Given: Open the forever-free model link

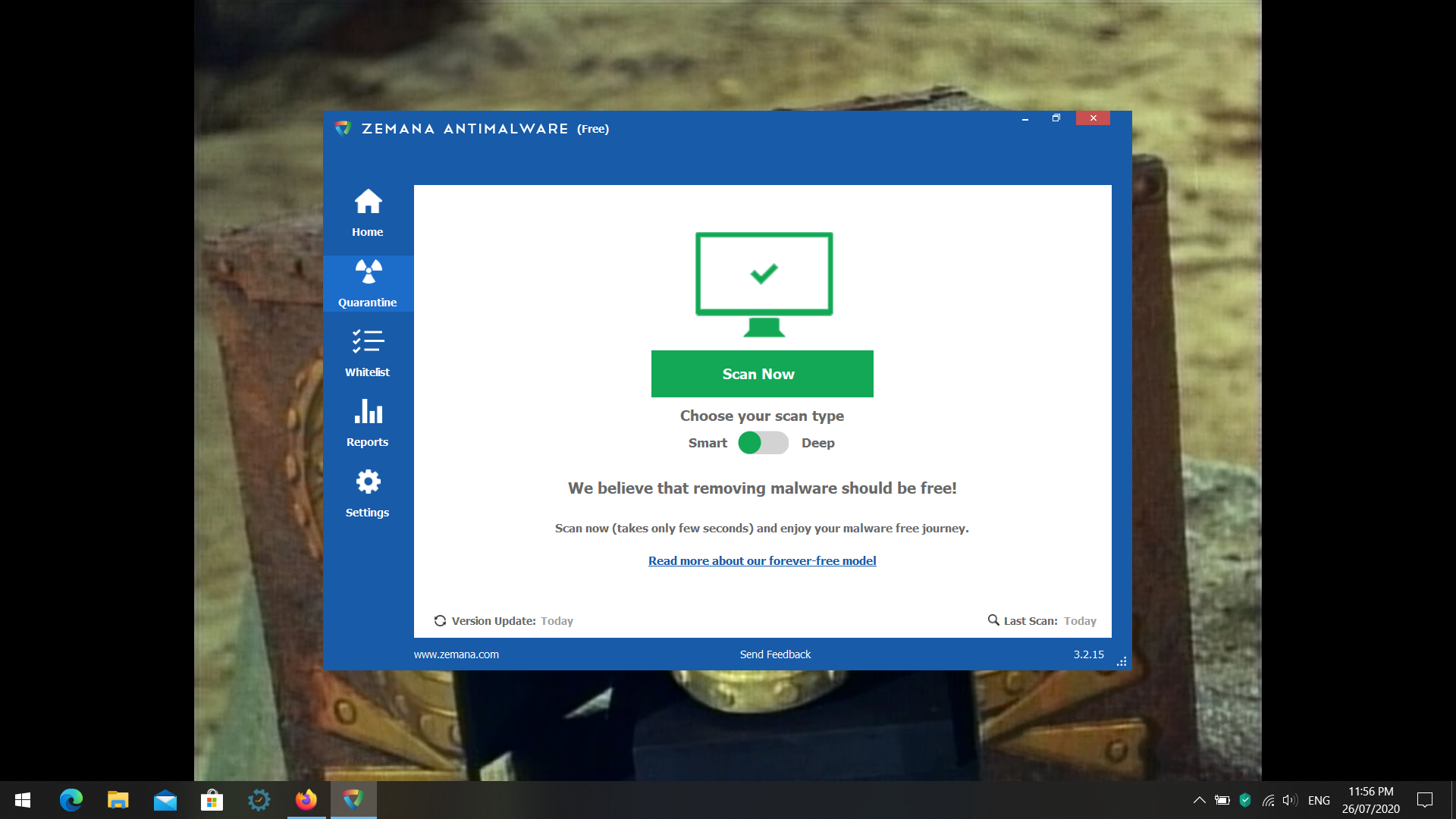Looking at the screenshot, I should (762, 561).
